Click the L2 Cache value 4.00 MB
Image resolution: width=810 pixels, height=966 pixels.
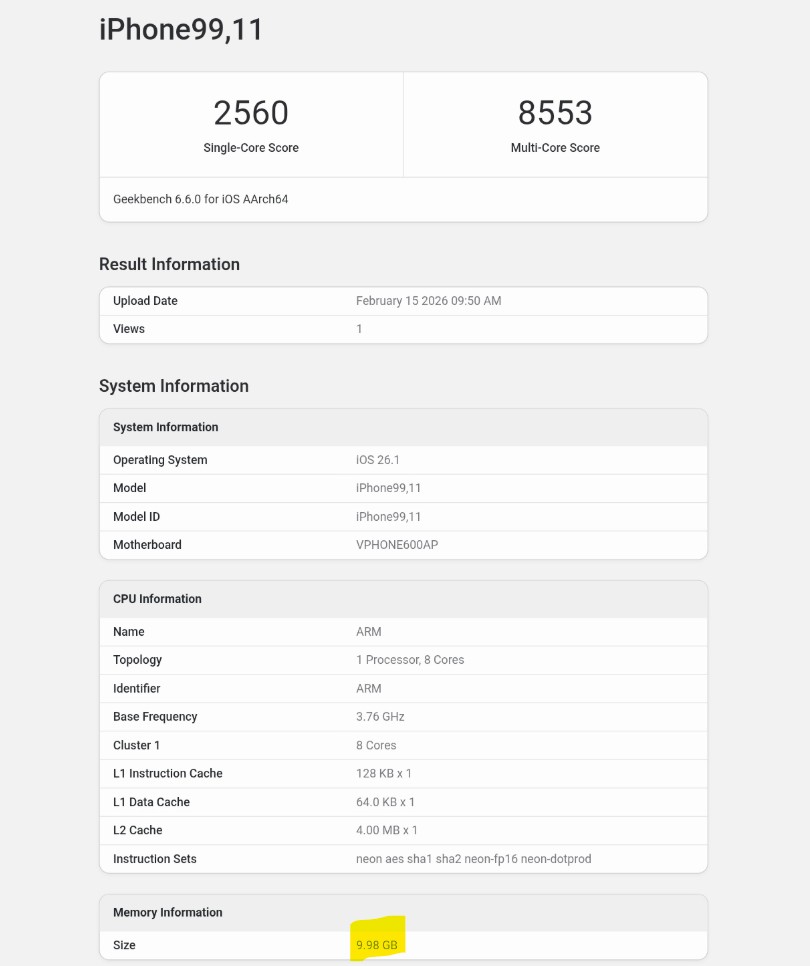point(387,830)
